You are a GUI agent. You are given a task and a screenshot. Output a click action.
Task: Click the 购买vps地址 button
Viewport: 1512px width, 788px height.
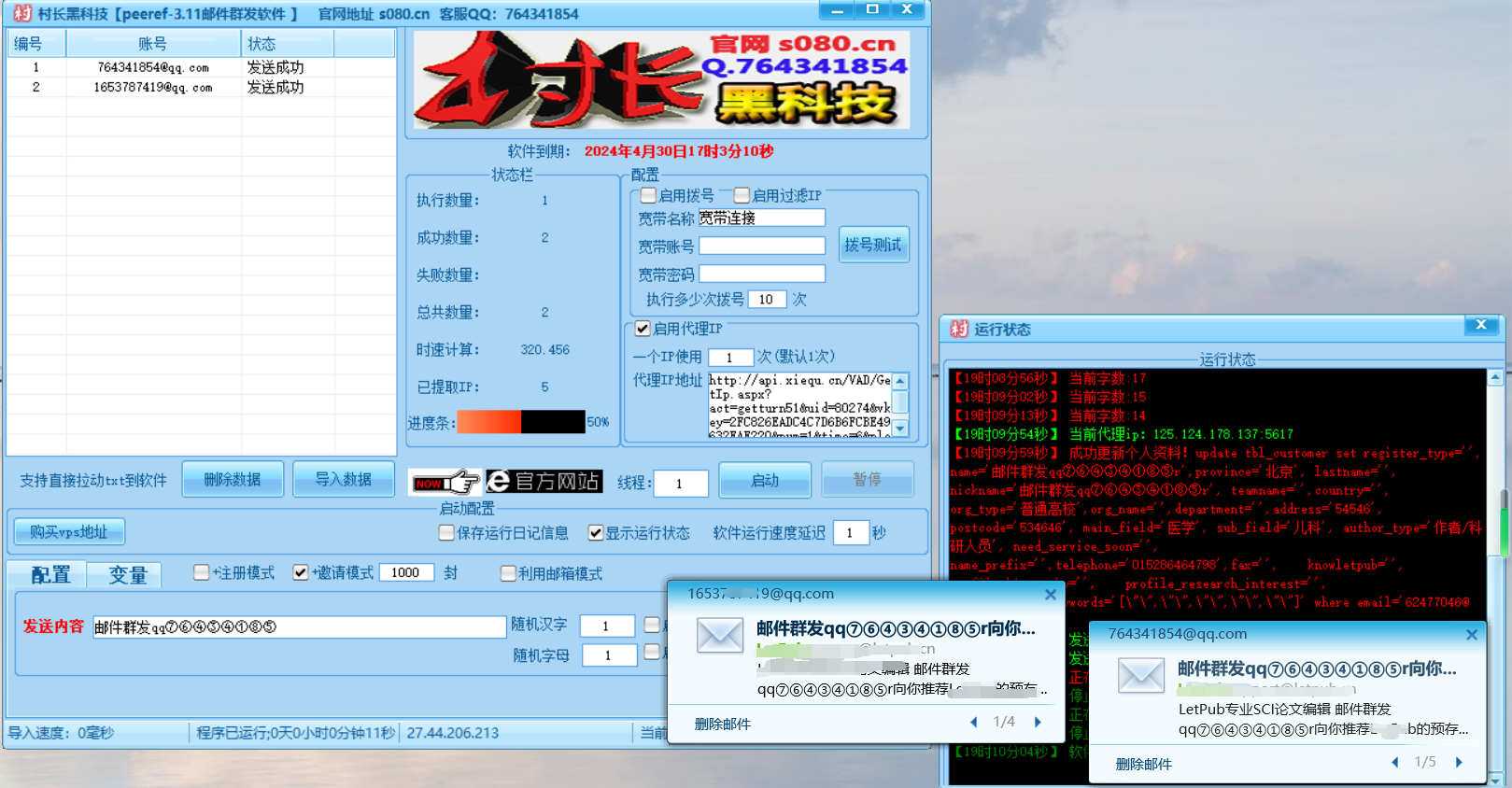69,532
